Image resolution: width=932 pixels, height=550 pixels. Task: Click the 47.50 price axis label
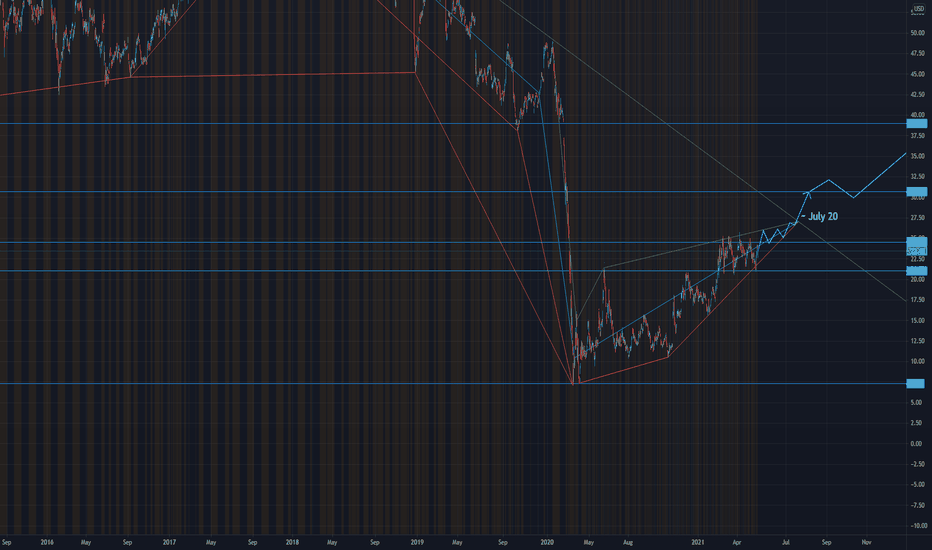917,54
